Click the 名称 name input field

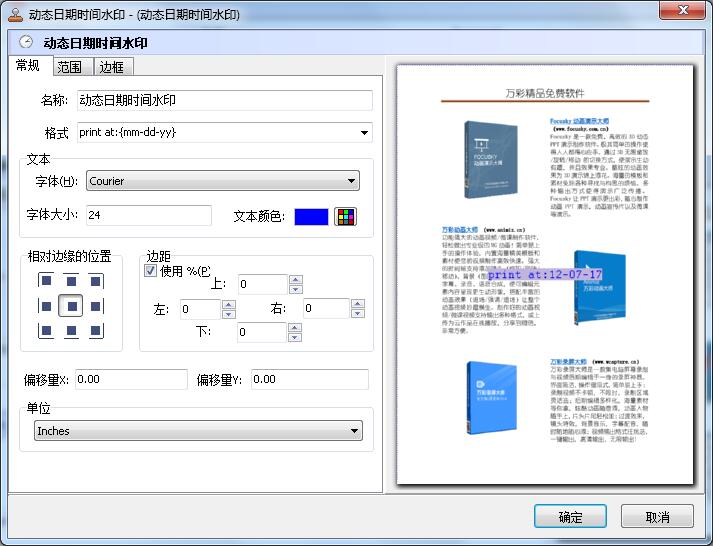tap(224, 100)
